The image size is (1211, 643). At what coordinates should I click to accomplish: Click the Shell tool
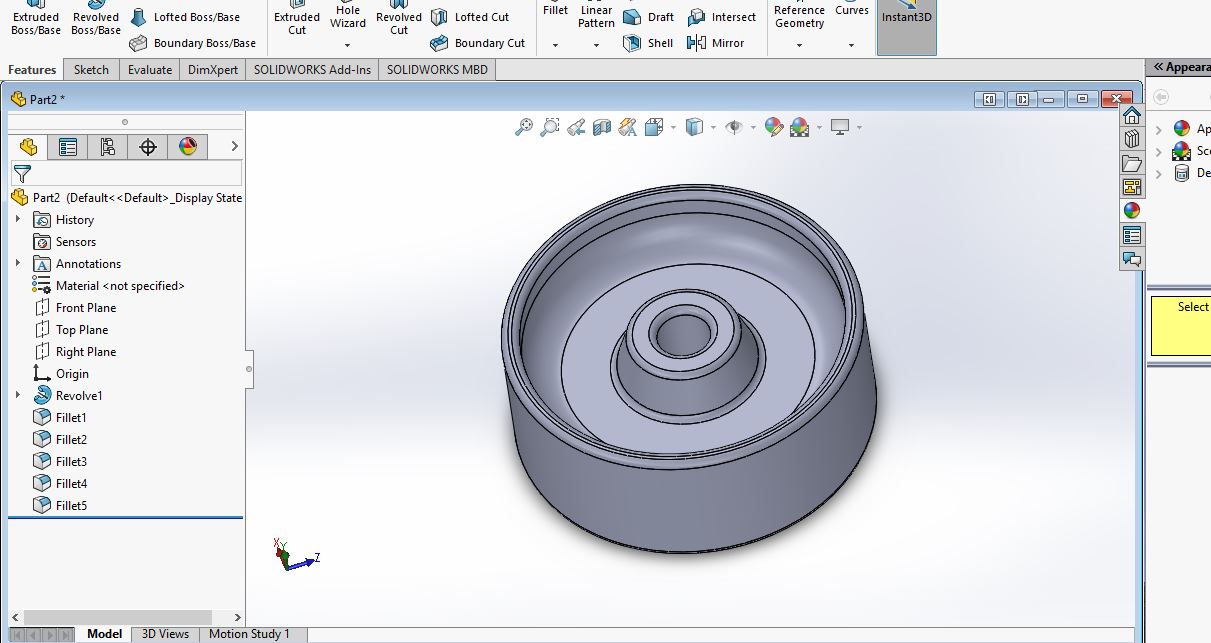pyautogui.click(x=648, y=43)
